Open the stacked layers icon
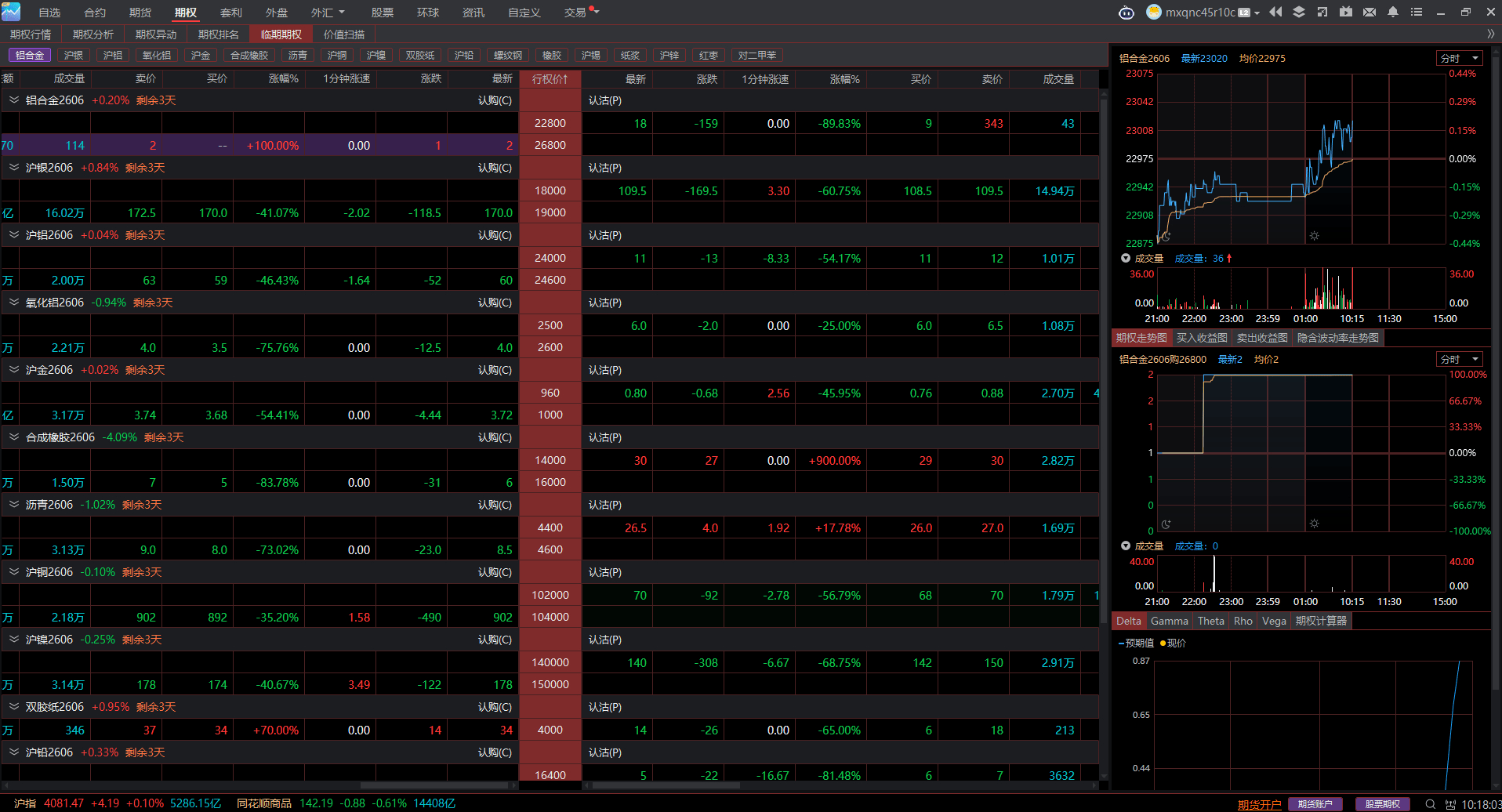1502x812 pixels. pyautogui.click(x=1299, y=12)
